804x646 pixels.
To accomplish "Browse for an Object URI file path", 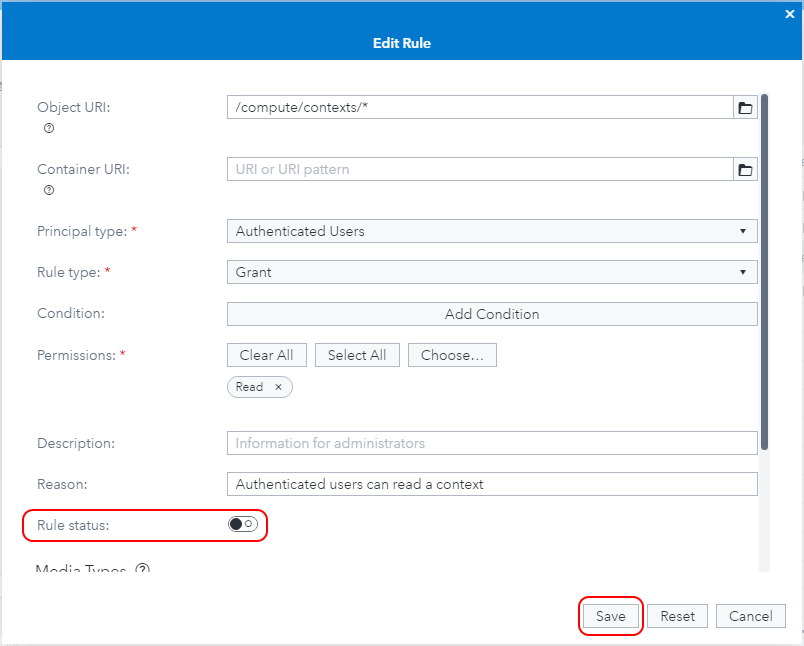I will (745, 107).
